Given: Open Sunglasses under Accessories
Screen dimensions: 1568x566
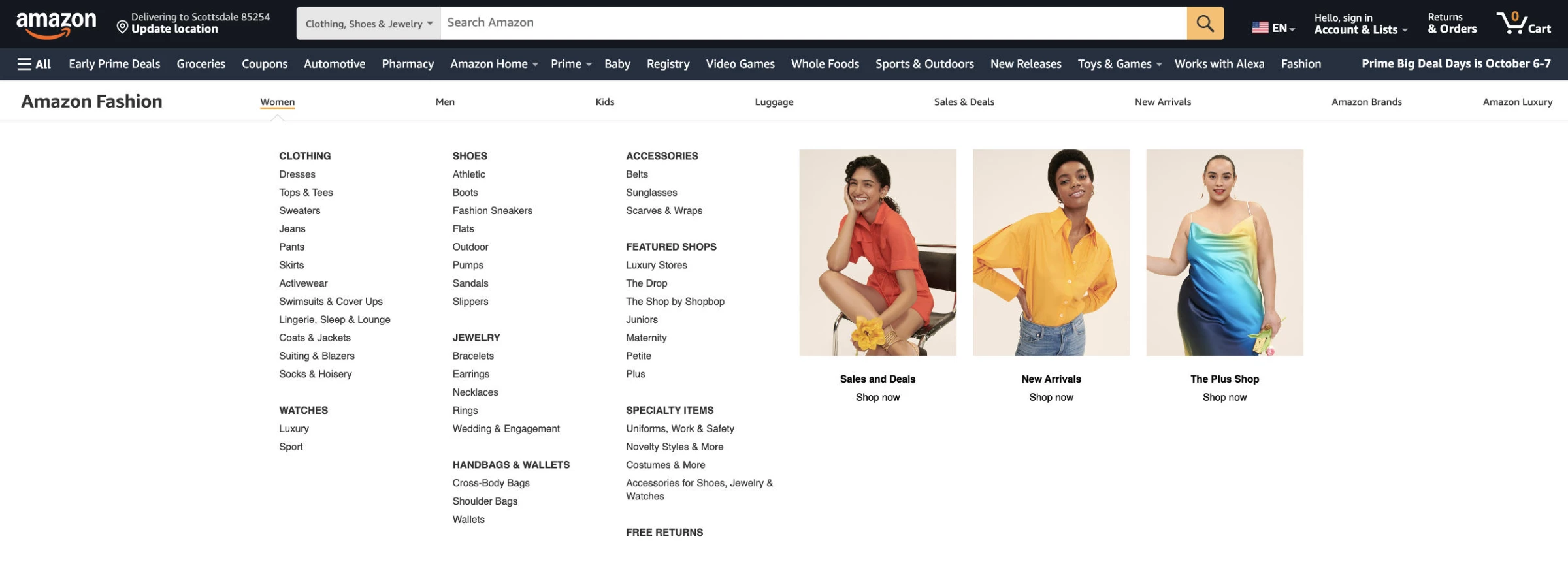Looking at the screenshot, I should pyautogui.click(x=651, y=193).
